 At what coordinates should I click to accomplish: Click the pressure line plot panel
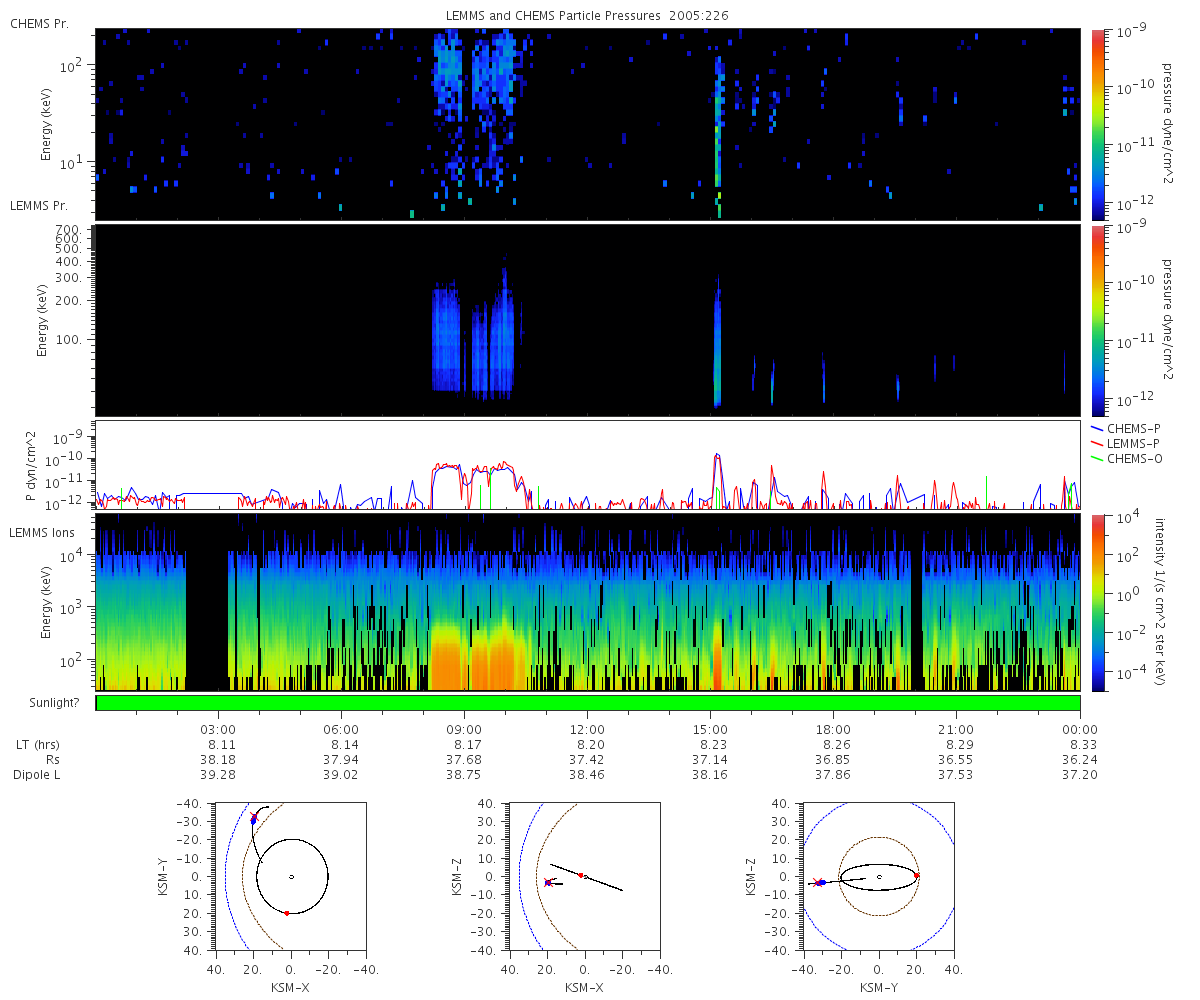tap(588, 465)
